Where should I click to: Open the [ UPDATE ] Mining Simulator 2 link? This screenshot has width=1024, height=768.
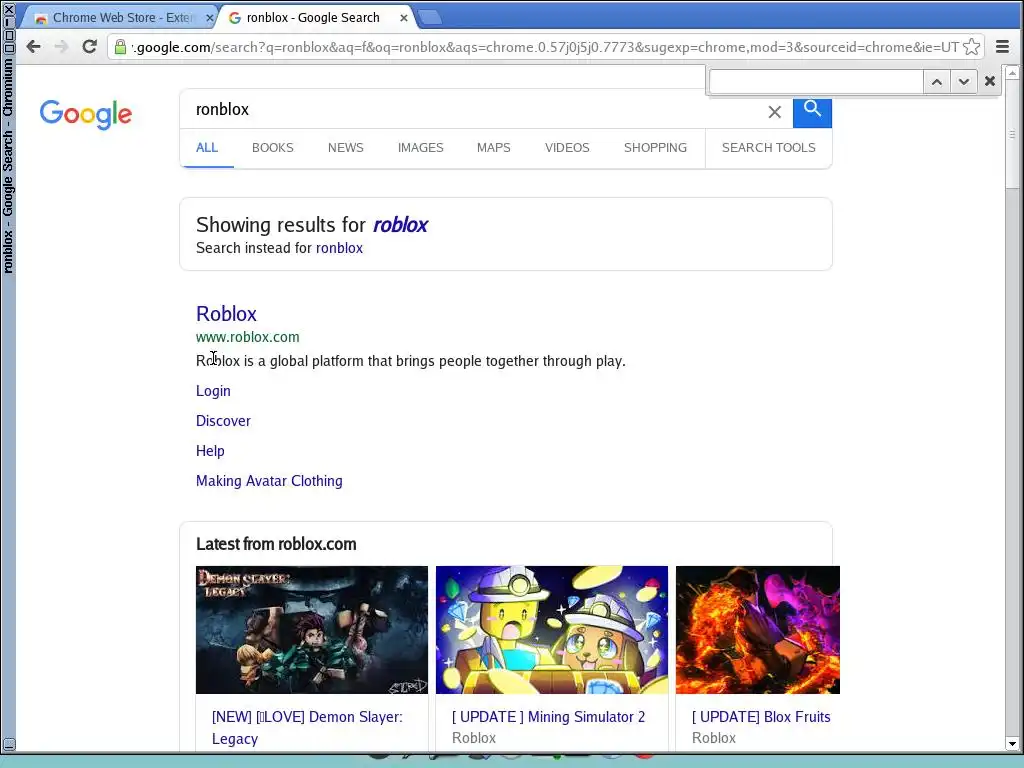549,717
